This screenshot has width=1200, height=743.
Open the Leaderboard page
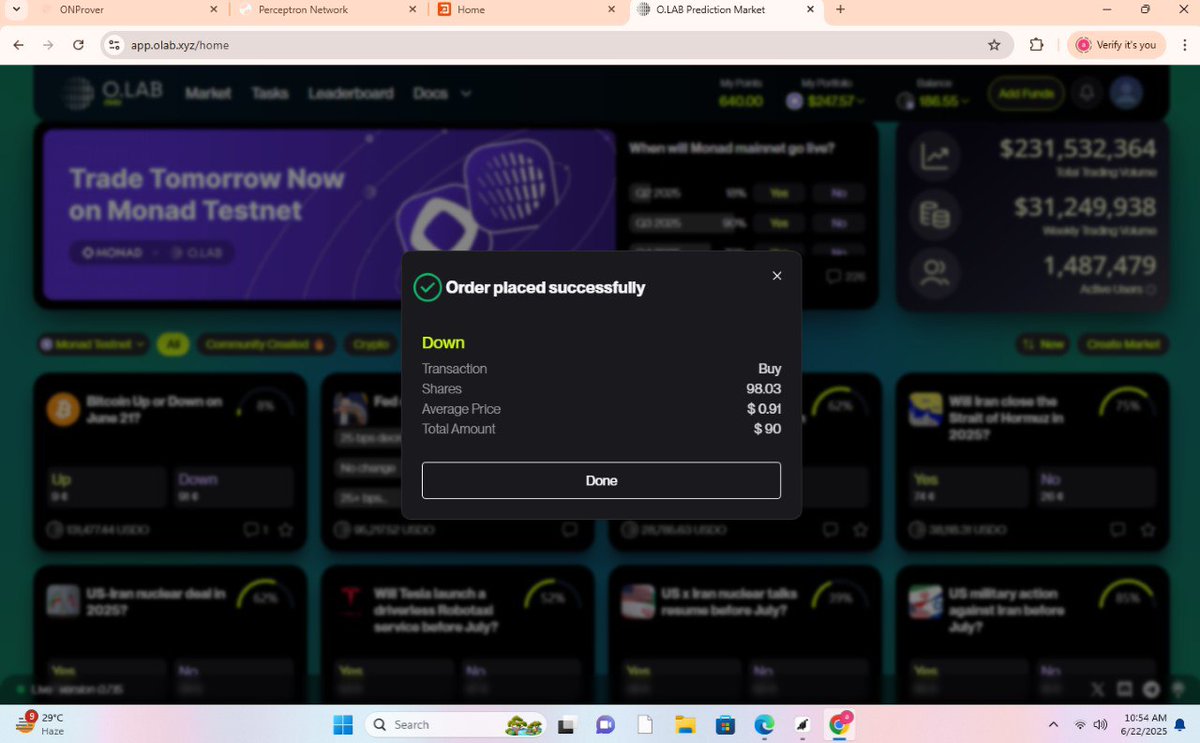click(350, 93)
